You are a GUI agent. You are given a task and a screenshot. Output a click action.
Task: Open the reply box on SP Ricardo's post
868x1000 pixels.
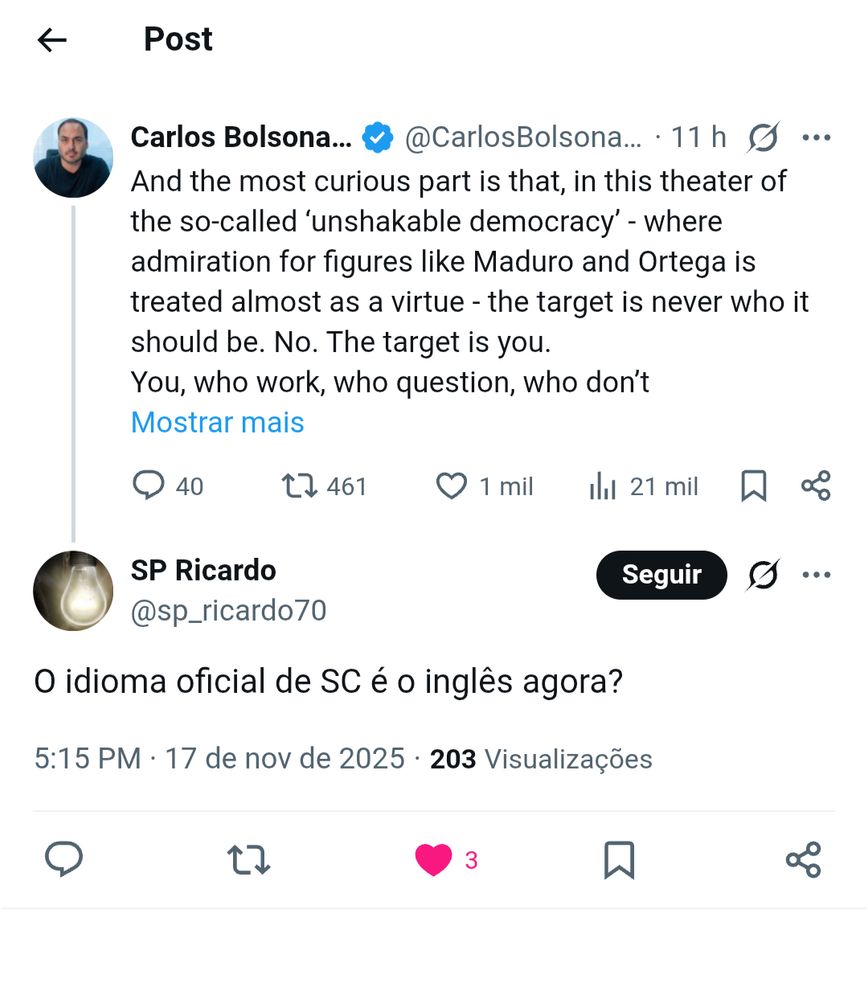click(63, 860)
